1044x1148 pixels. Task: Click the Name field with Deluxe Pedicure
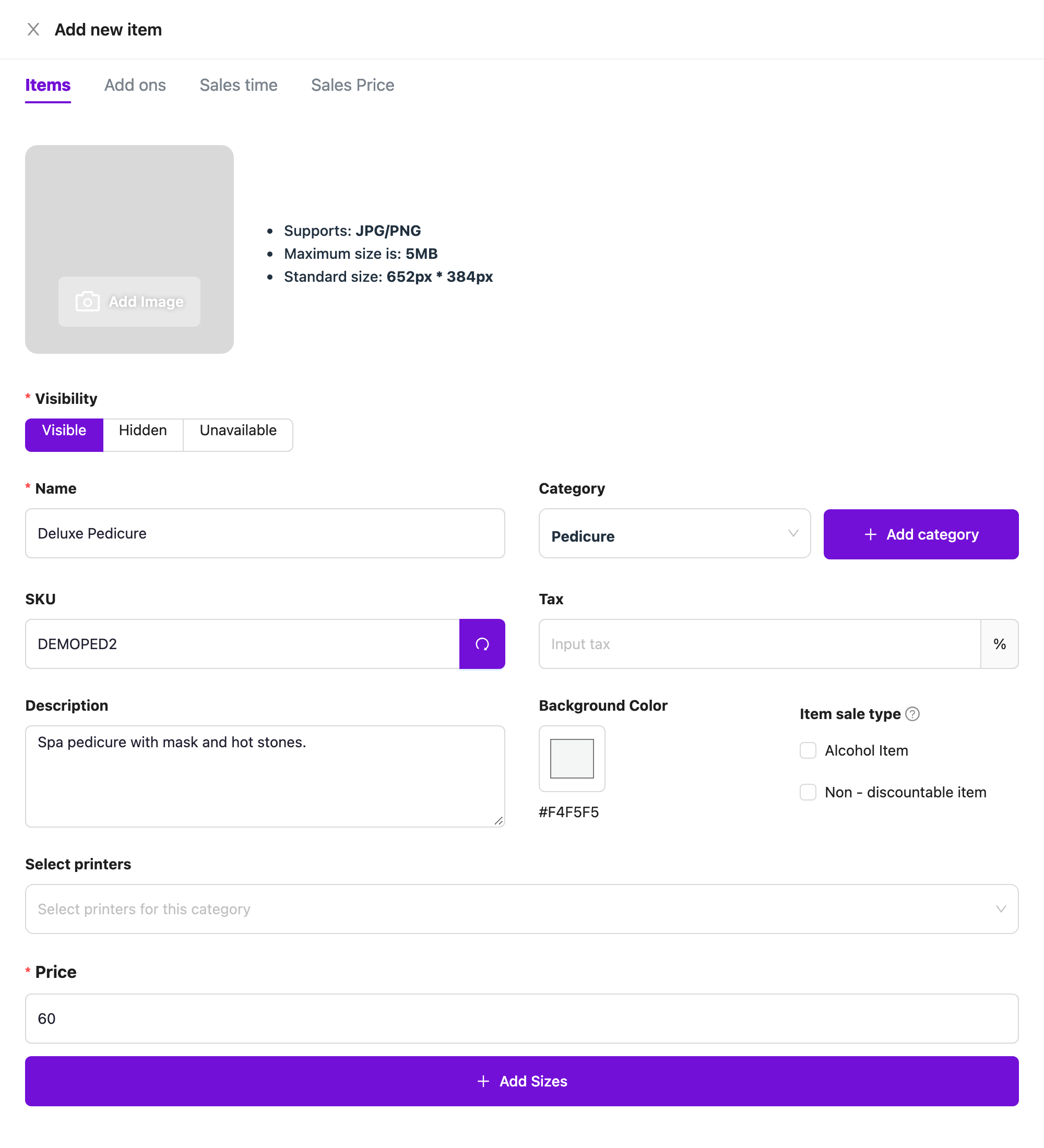point(265,534)
